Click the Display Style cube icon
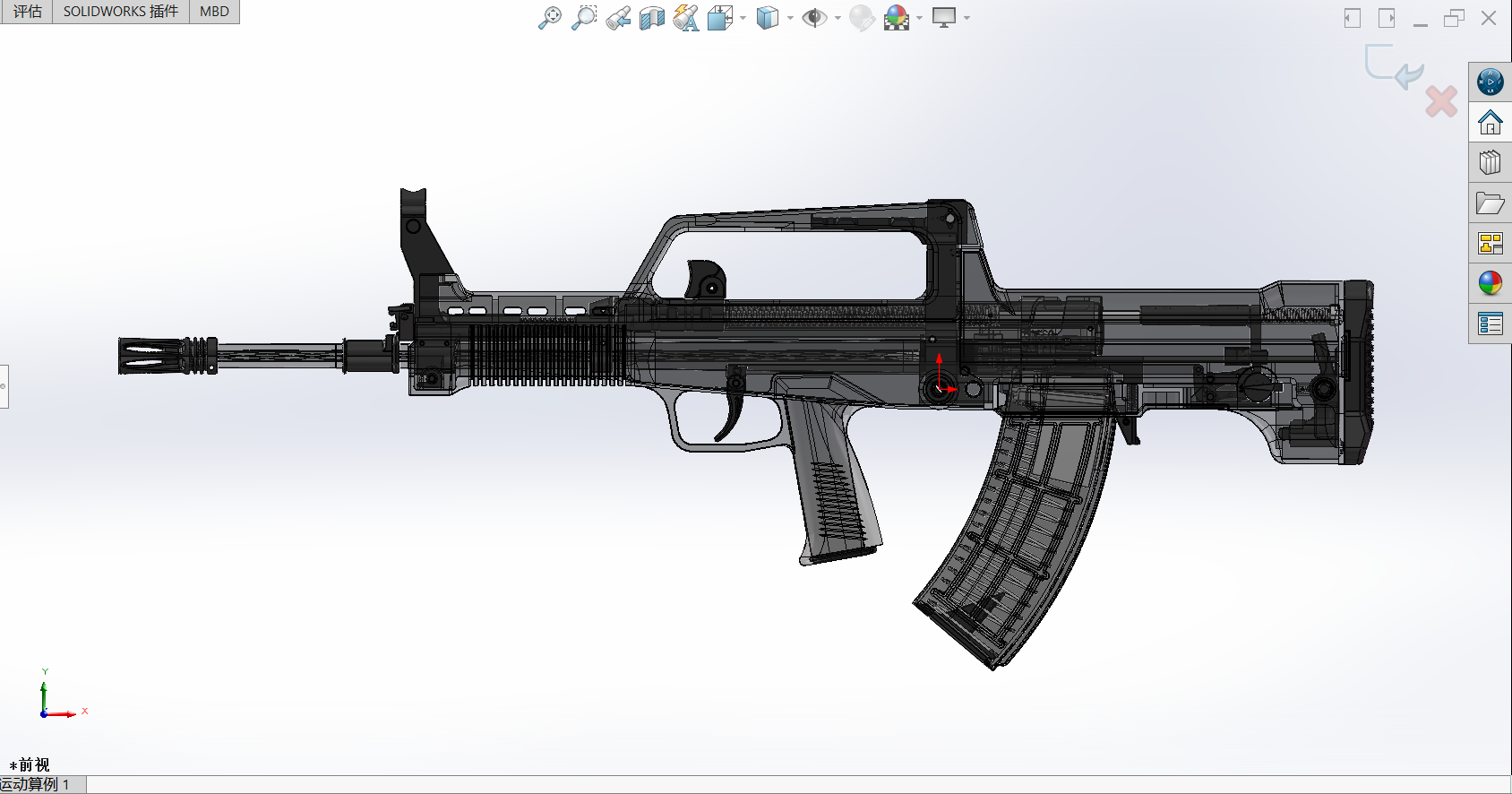The image size is (1512, 794). point(768,17)
